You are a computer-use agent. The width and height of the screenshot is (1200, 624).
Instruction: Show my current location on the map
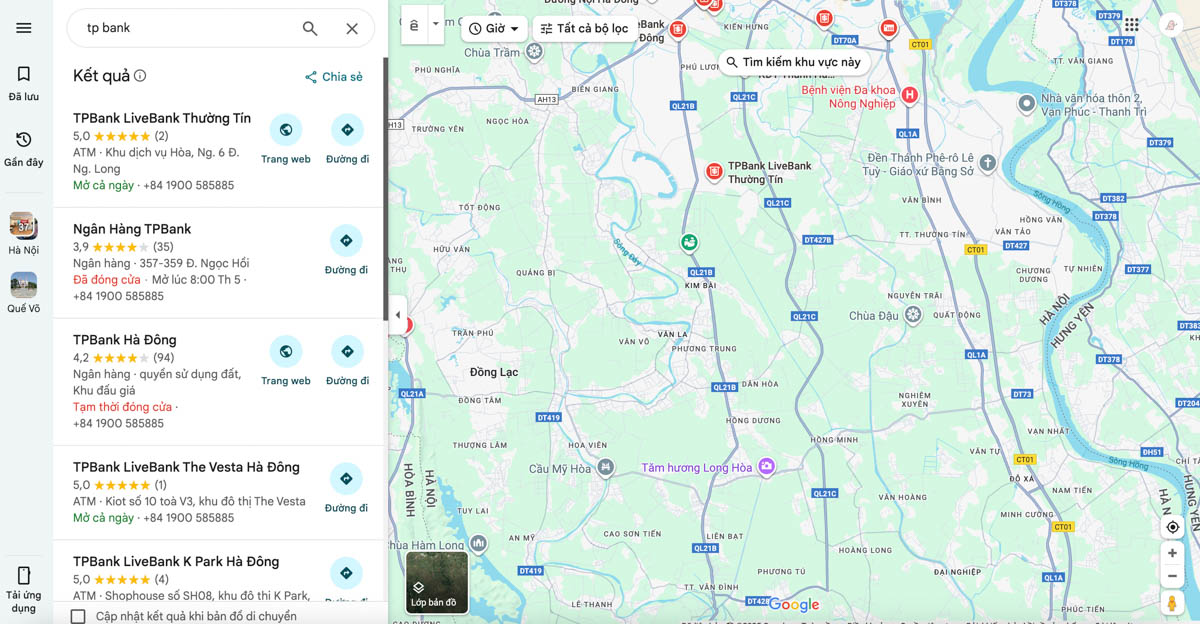pyautogui.click(x=1173, y=527)
